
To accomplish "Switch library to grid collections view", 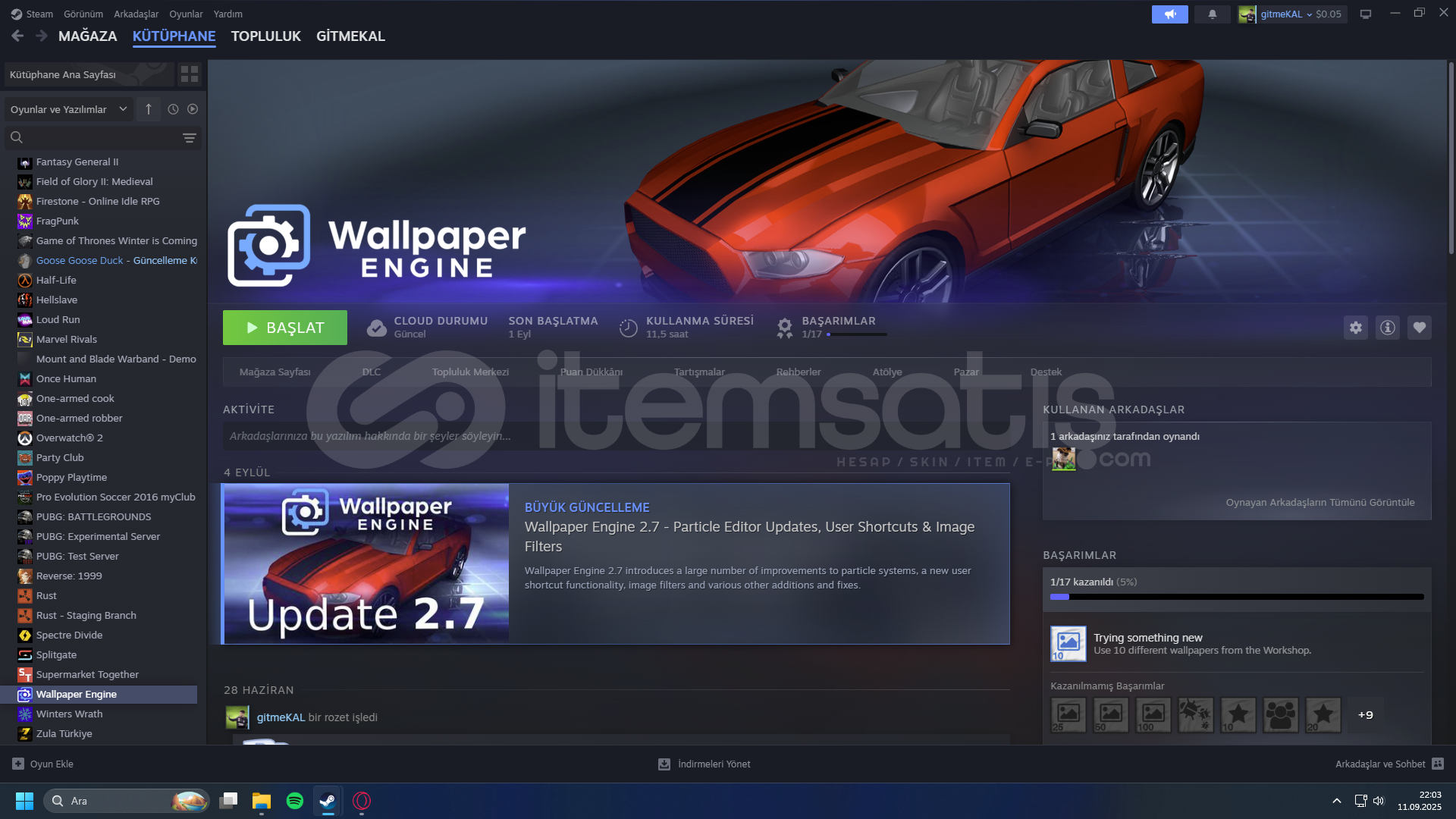I will pos(190,74).
